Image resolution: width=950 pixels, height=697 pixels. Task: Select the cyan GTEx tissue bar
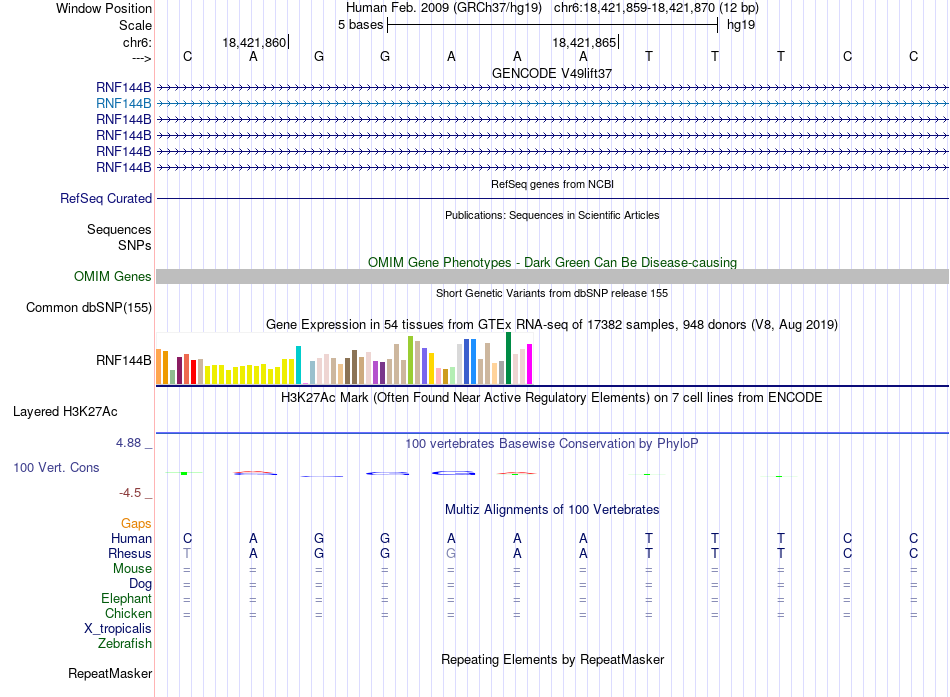[299, 365]
